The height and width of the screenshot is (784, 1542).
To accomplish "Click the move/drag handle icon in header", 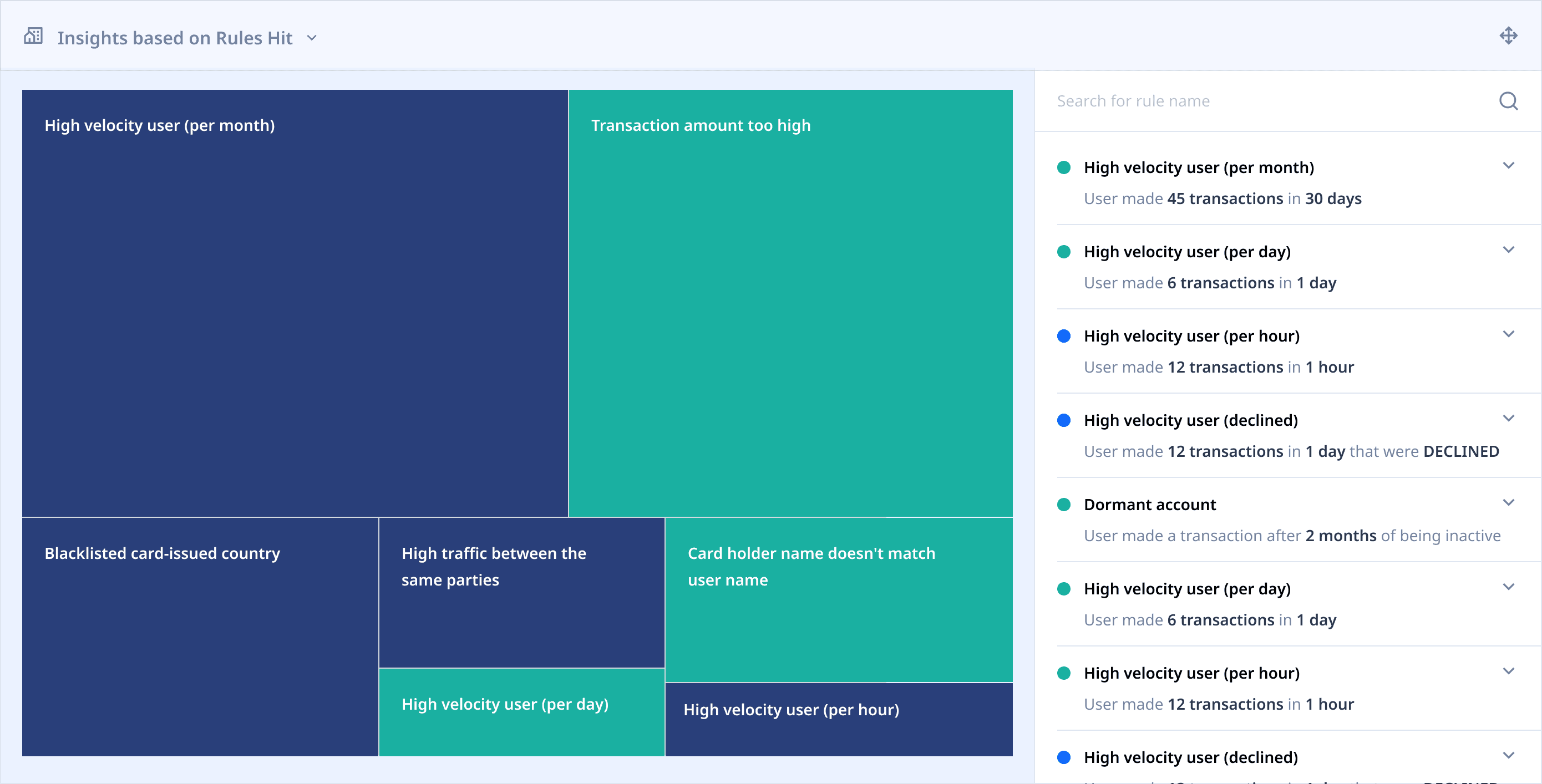I will pyautogui.click(x=1508, y=36).
